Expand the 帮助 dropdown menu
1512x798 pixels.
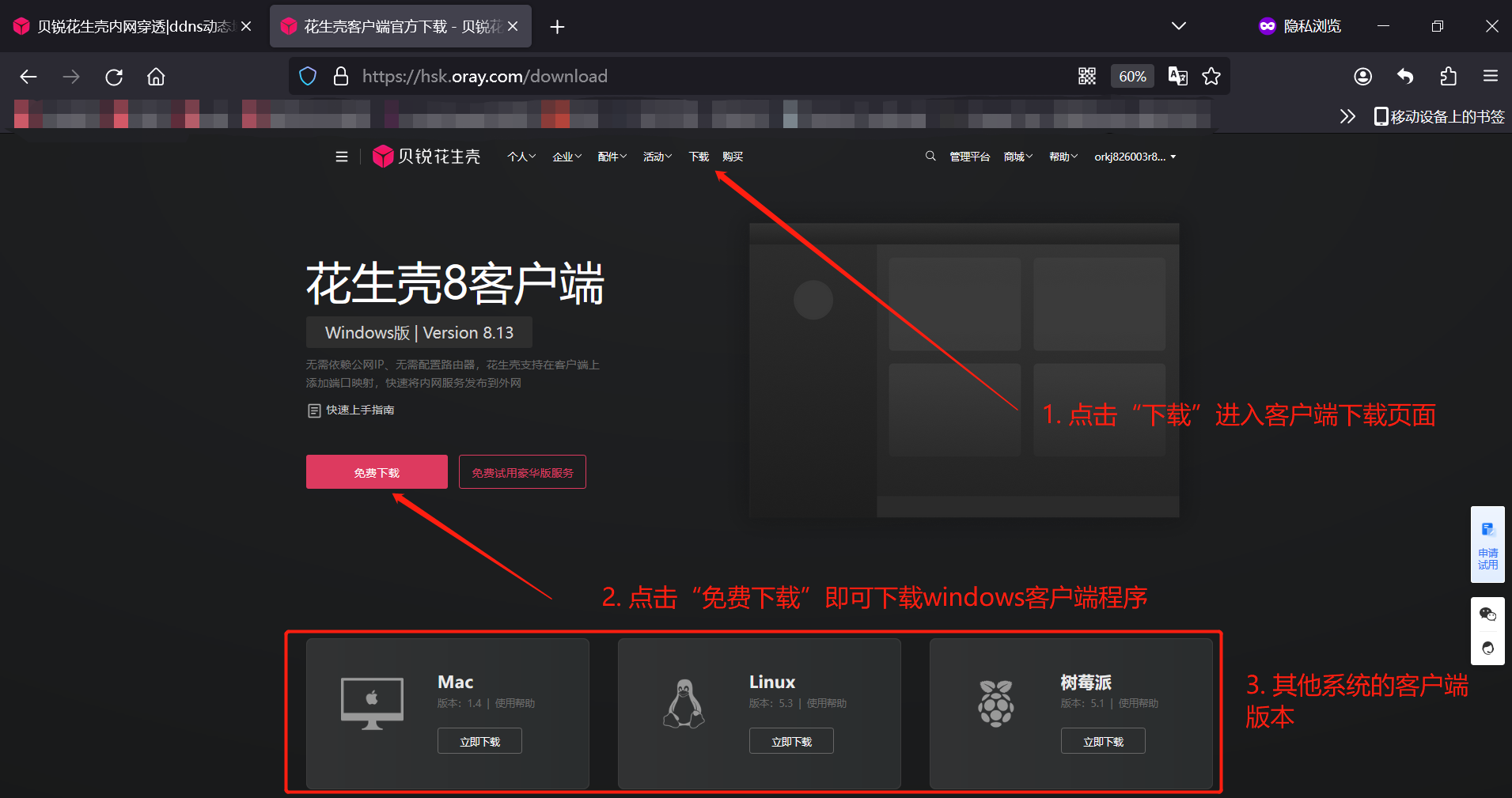pos(1063,157)
